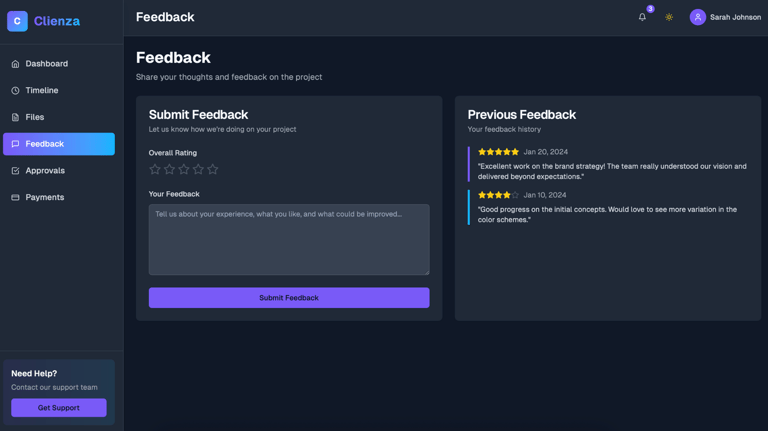The height and width of the screenshot is (431, 768).
Task: Open the Feedback sidebar item
Action: [59, 144]
